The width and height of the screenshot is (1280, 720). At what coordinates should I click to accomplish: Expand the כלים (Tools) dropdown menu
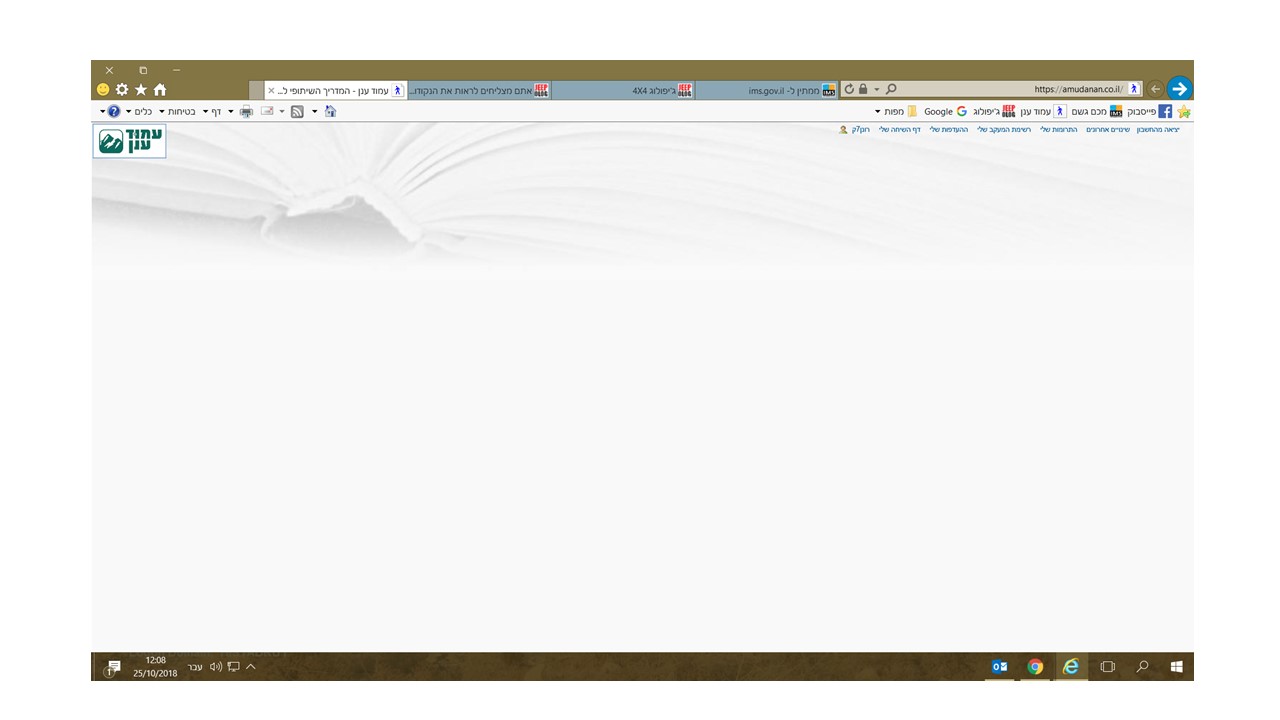pos(141,112)
